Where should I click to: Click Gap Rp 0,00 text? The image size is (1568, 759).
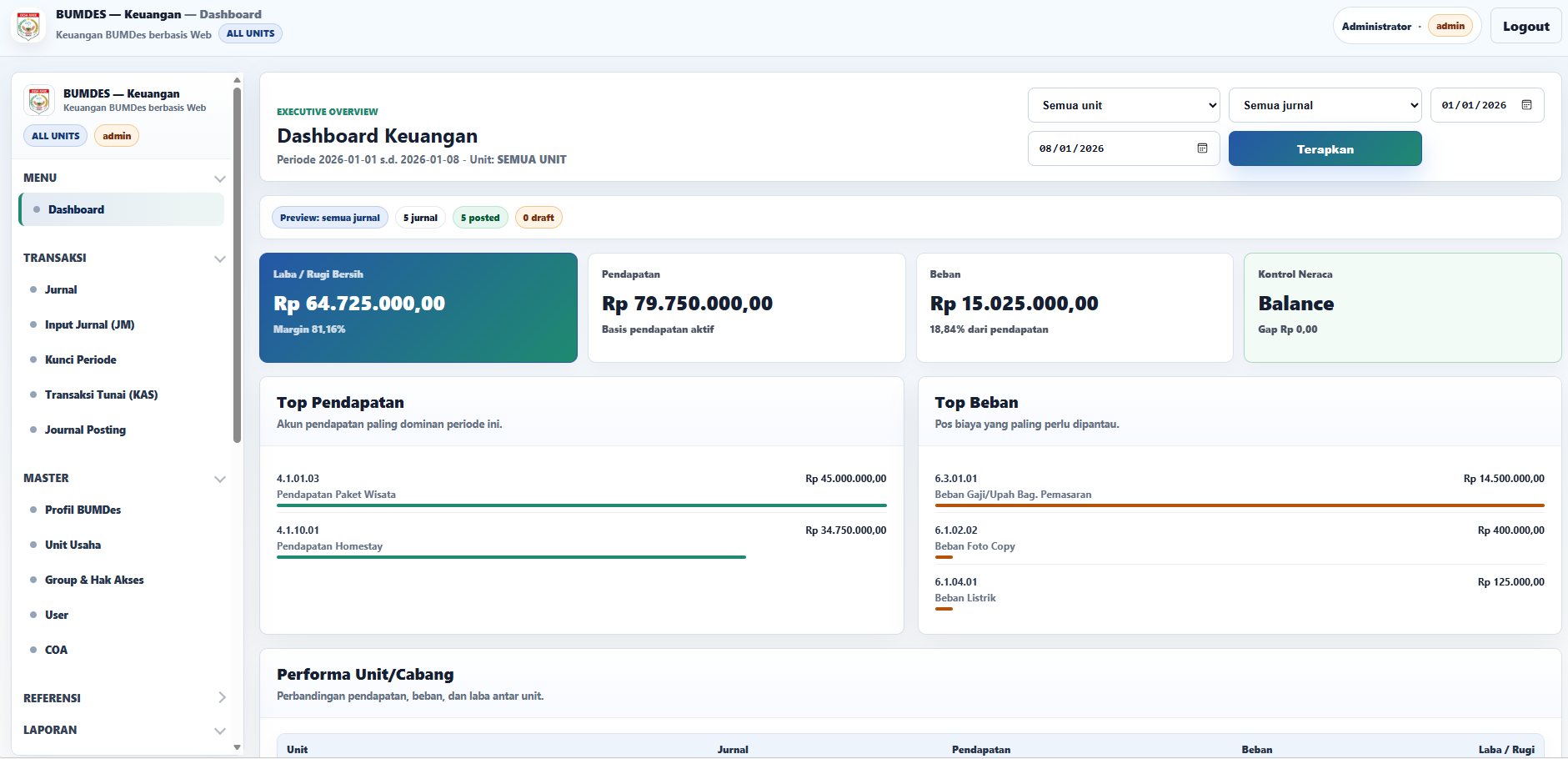point(1288,329)
